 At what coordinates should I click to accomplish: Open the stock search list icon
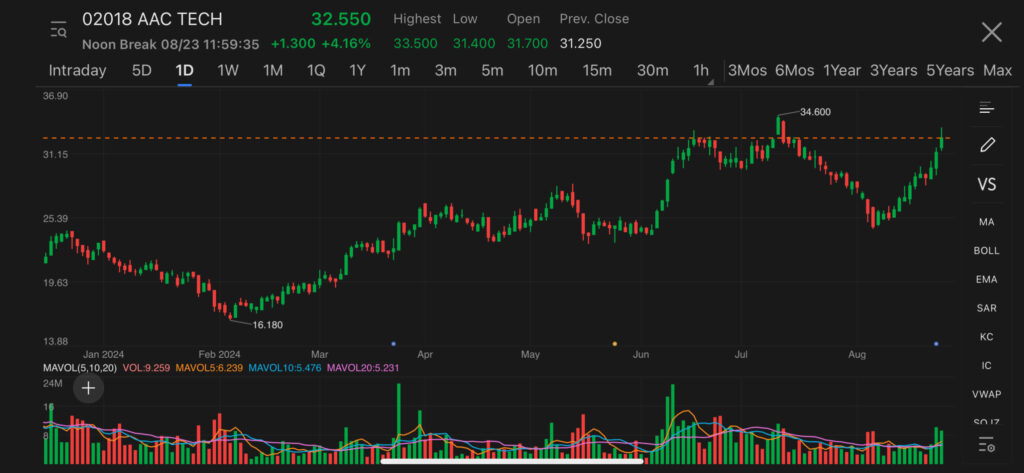tap(58, 31)
